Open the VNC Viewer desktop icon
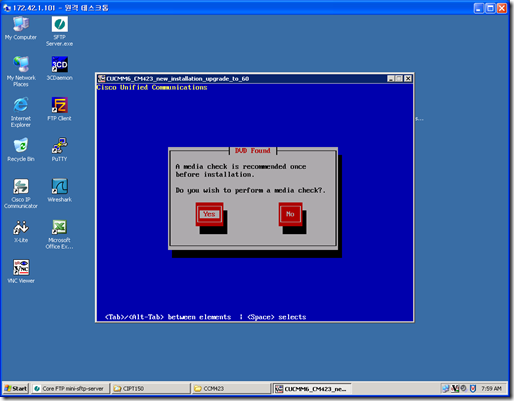The height and width of the screenshot is (401, 514). coord(21,272)
